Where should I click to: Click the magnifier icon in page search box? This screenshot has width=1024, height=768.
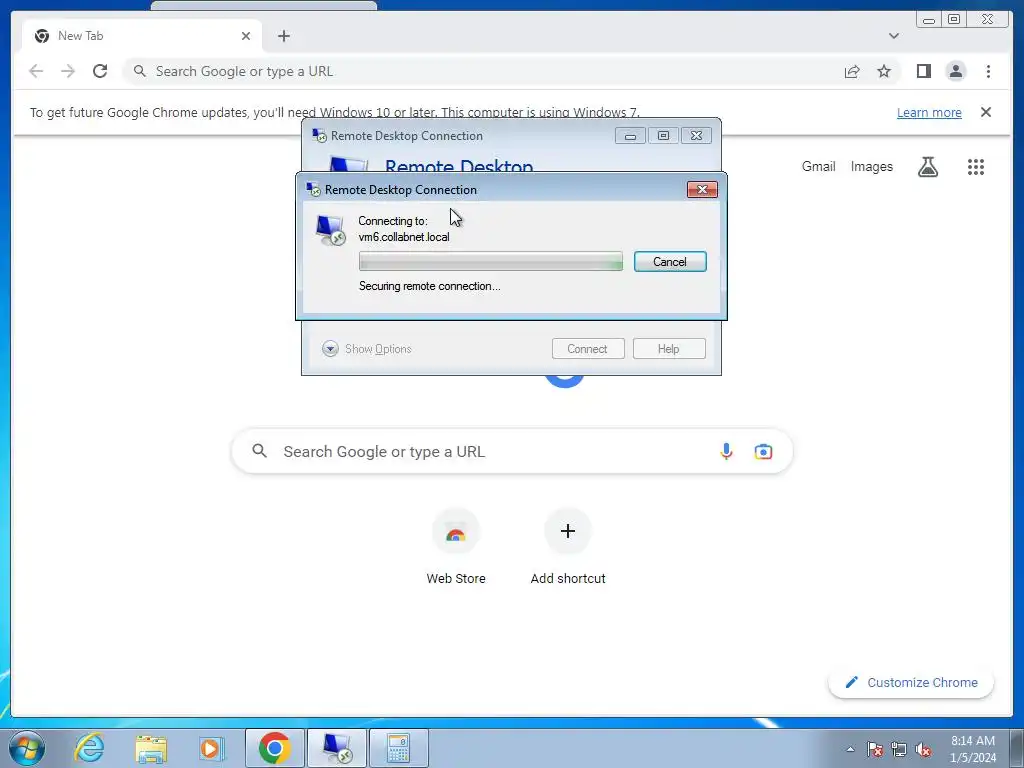click(259, 451)
